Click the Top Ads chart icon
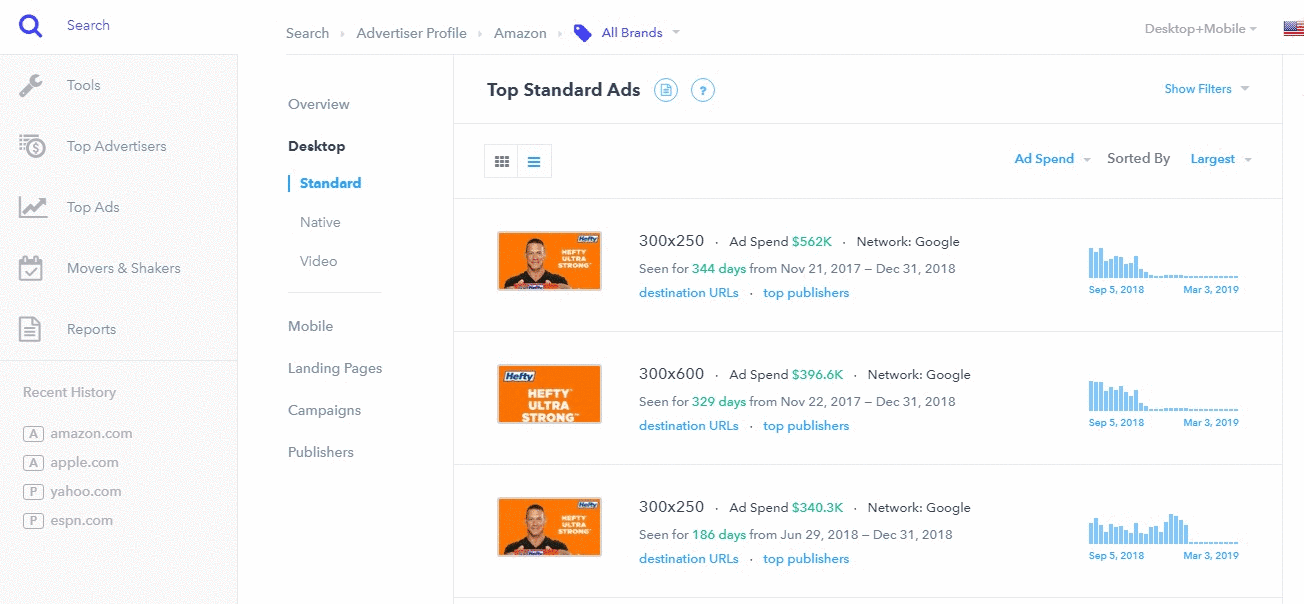 coord(33,207)
